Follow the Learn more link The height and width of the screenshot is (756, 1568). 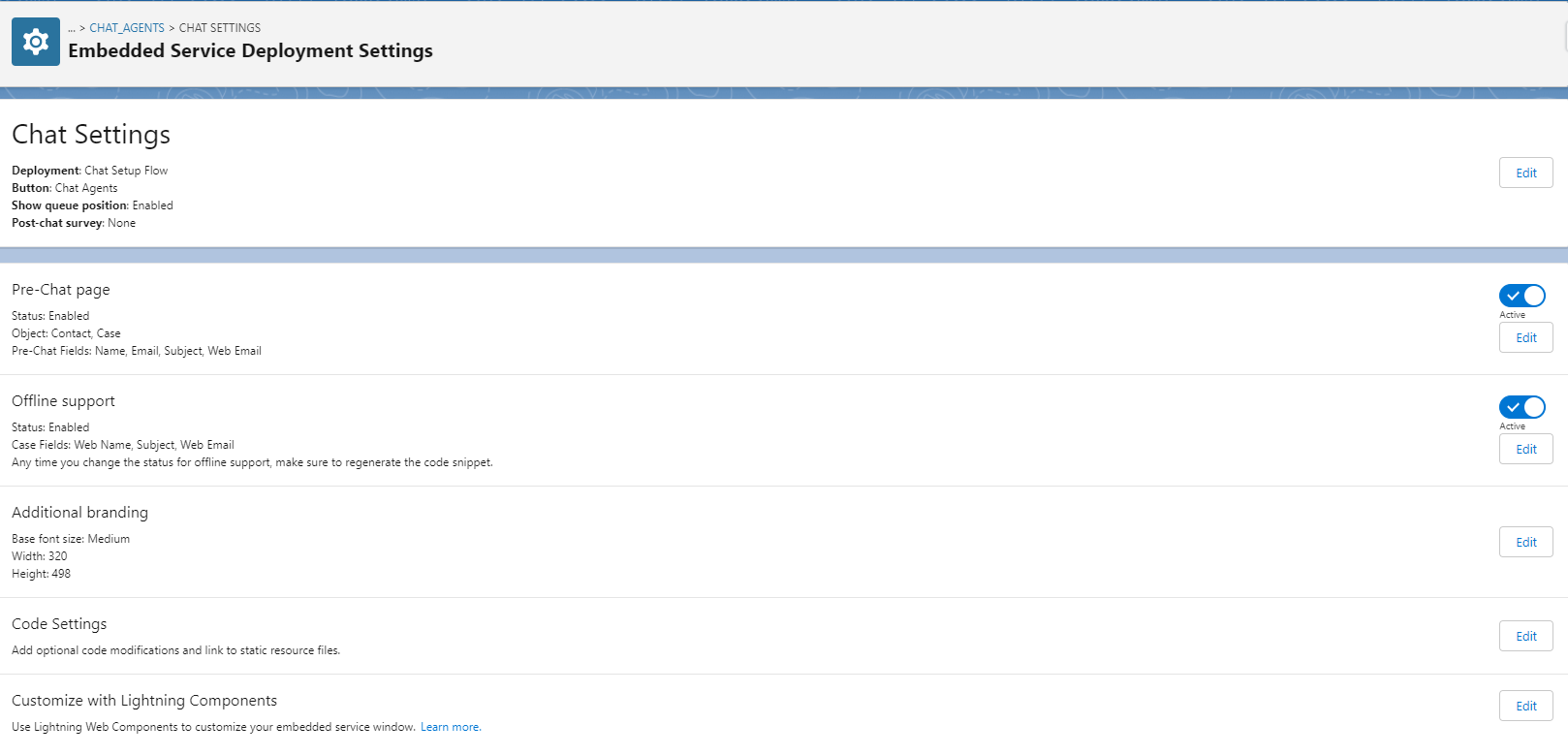(x=450, y=727)
